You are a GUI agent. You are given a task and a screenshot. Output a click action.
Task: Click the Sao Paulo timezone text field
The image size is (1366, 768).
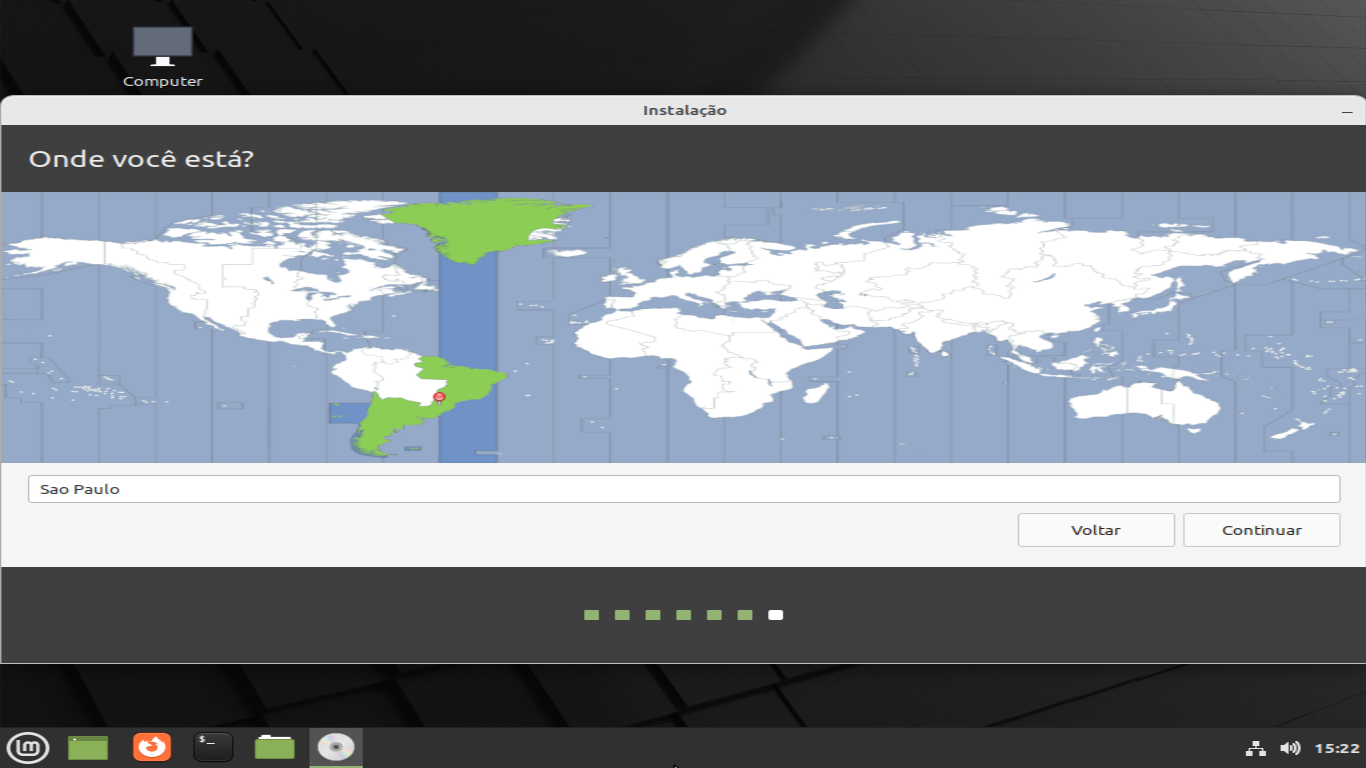pyautogui.click(x=683, y=489)
